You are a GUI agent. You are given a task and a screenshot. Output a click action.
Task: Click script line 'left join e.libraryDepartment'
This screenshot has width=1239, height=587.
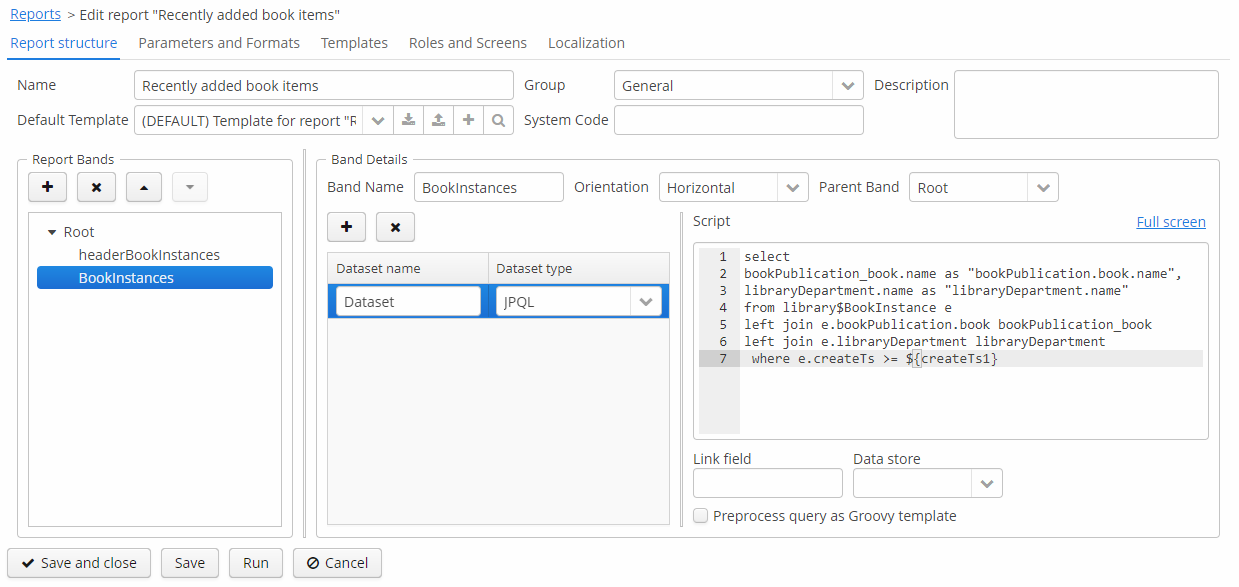pyautogui.click(x=924, y=342)
